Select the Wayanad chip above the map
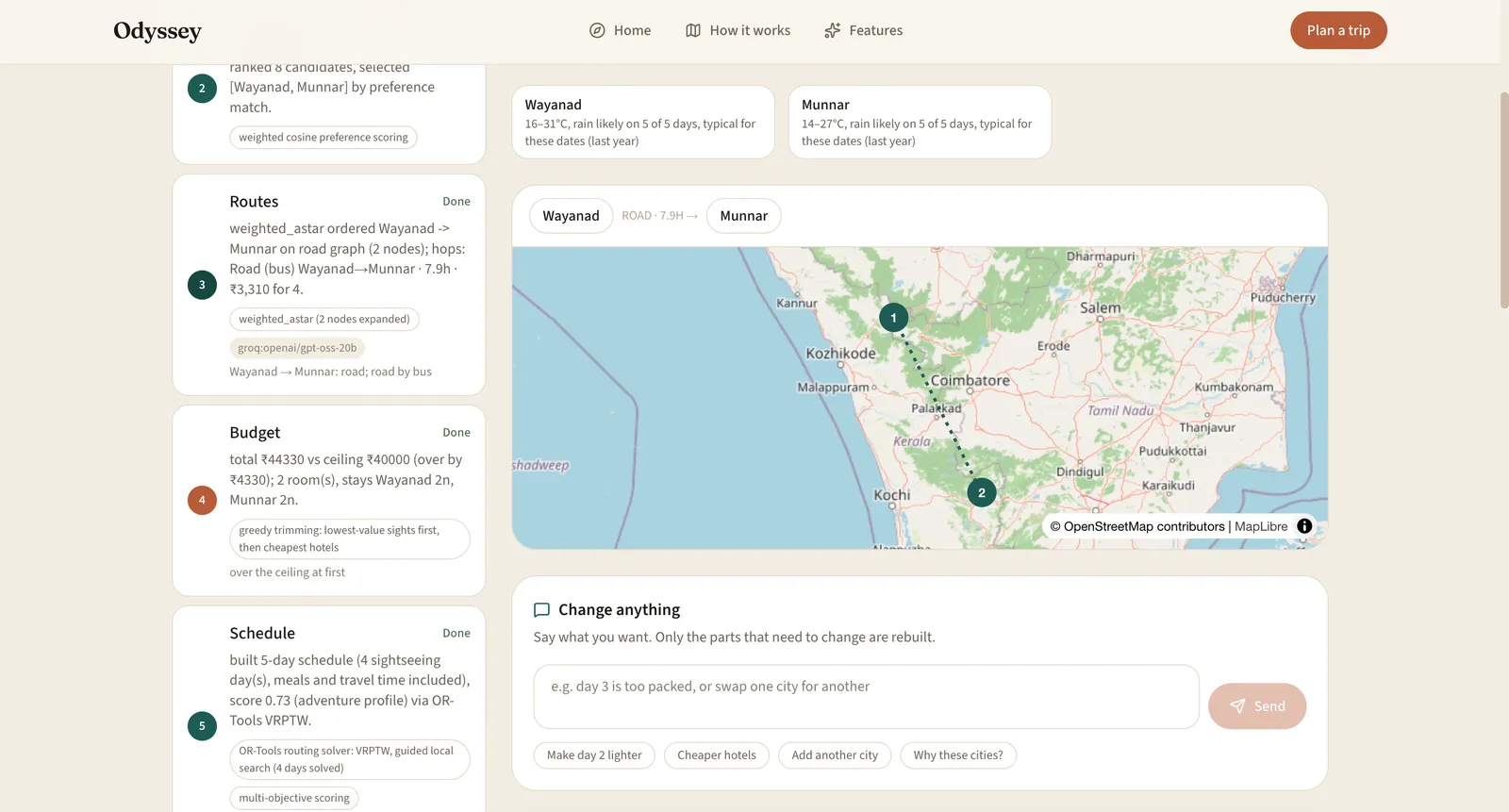The width and height of the screenshot is (1509, 812). [x=571, y=216]
